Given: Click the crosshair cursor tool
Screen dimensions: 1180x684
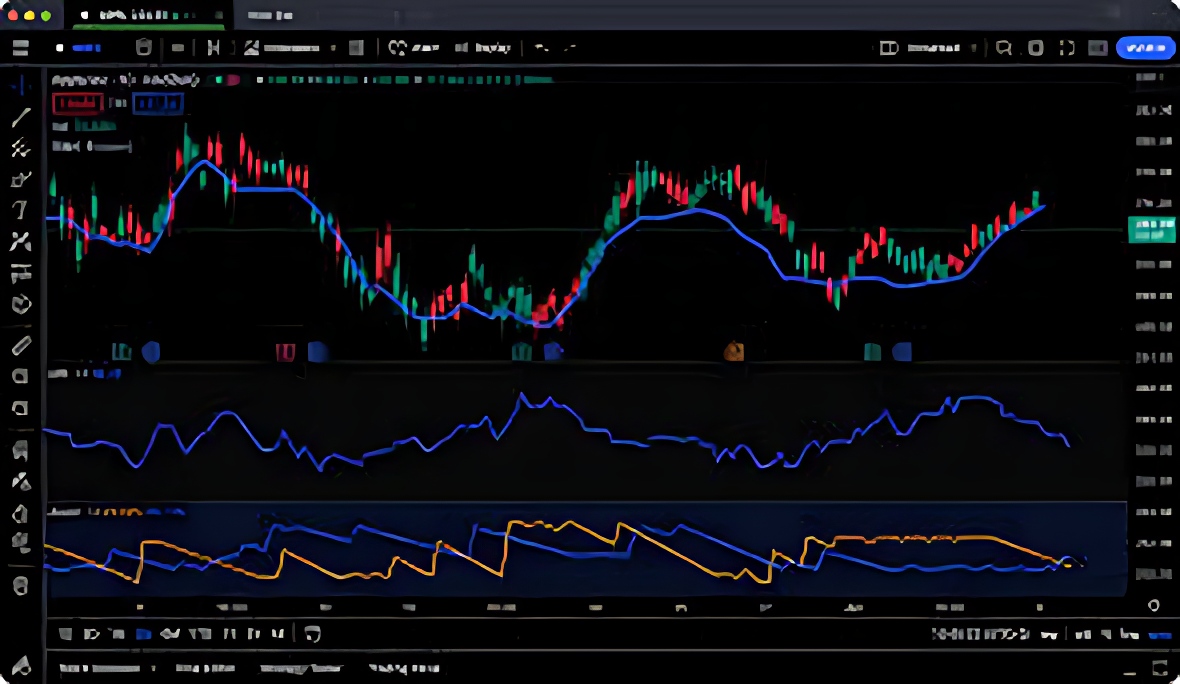Looking at the screenshot, I should tap(20, 86).
